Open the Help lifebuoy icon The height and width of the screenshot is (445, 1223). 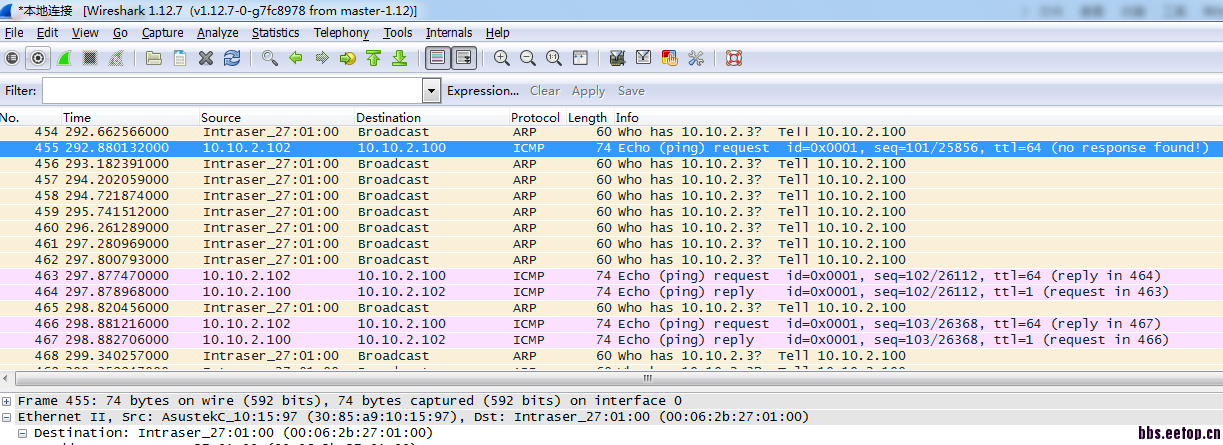tap(733, 58)
